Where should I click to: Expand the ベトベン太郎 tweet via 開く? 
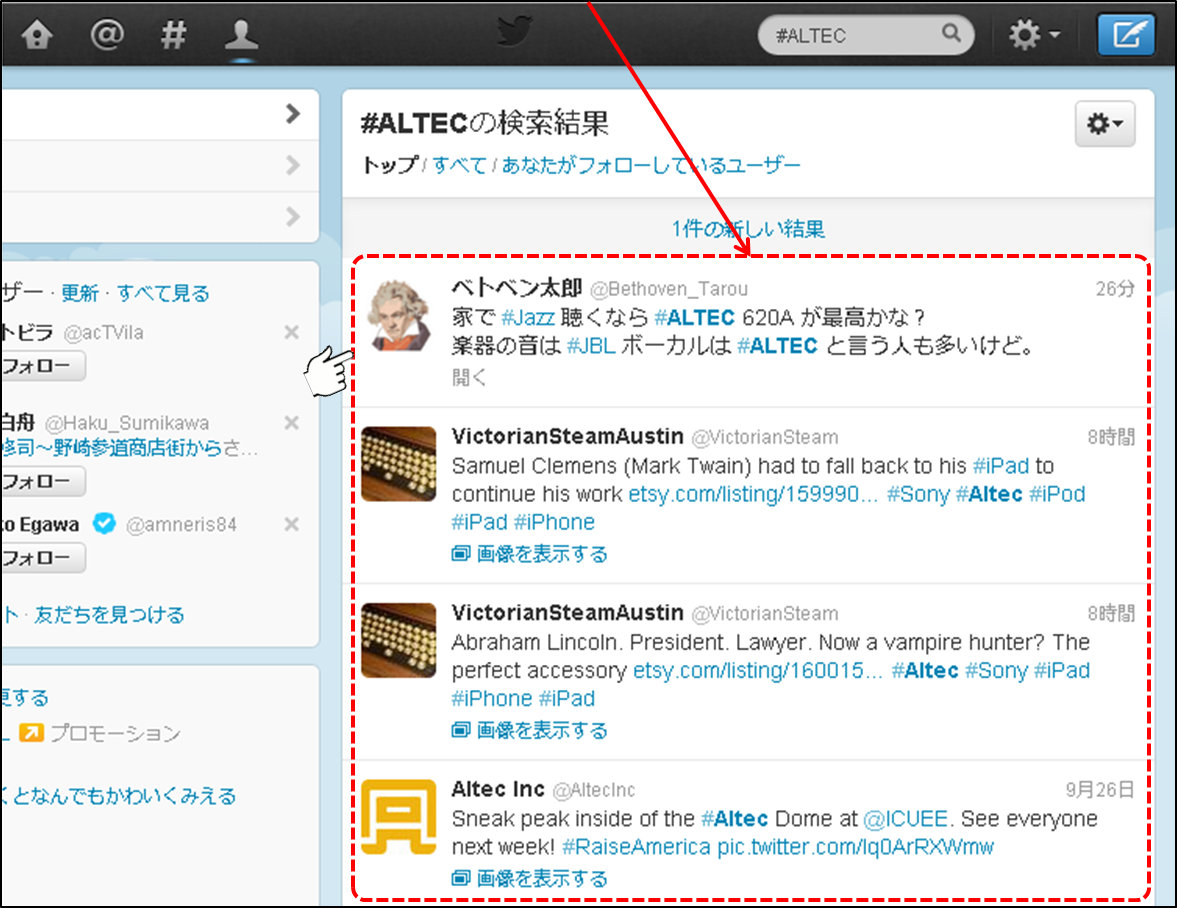coord(469,377)
